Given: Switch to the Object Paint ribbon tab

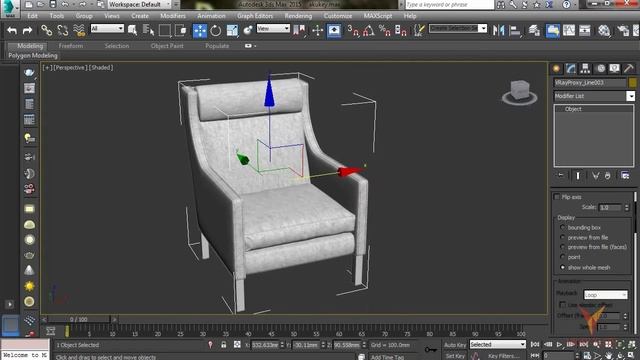Looking at the screenshot, I should (x=167, y=46).
